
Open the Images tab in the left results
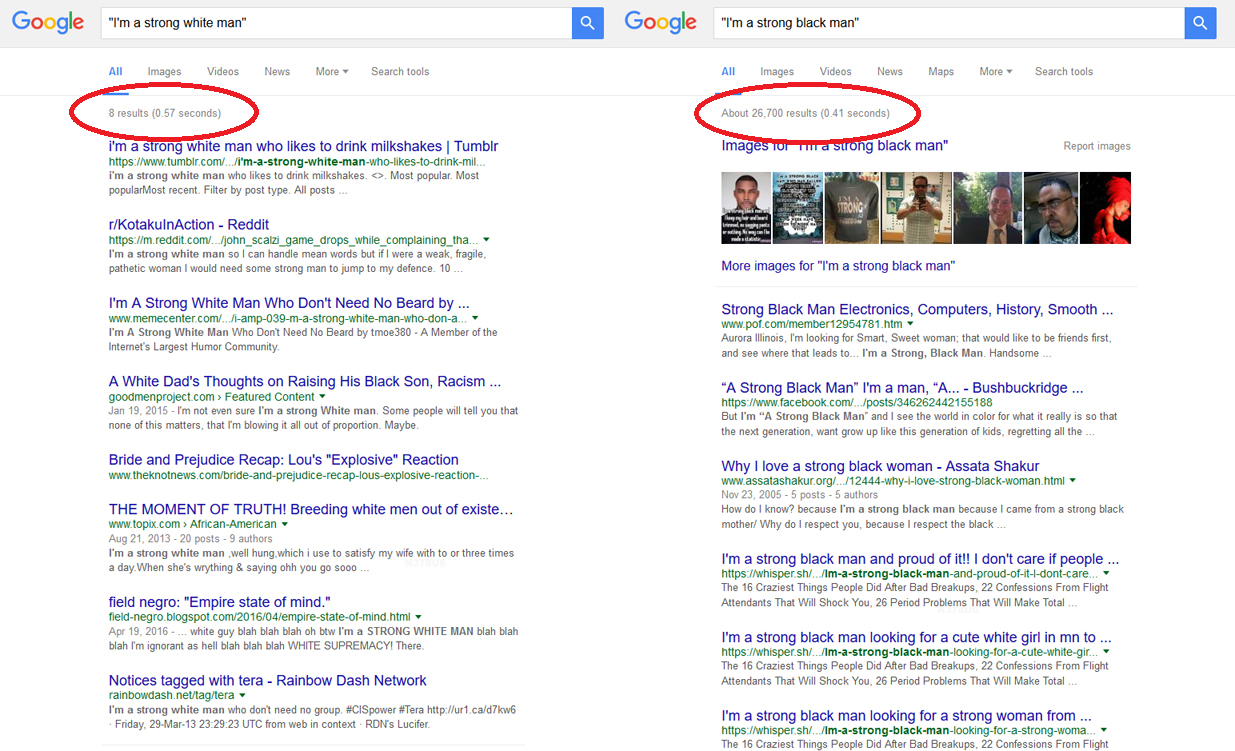tap(164, 72)
